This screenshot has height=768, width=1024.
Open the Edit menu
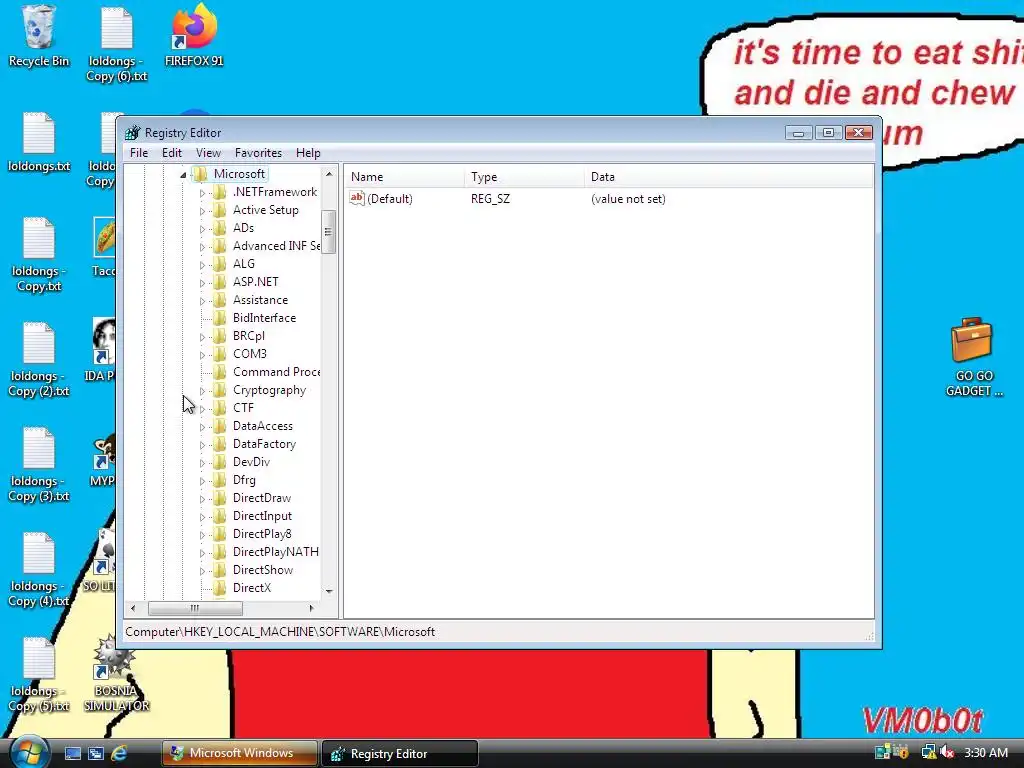pyautogui.click(x=172, y=153)
